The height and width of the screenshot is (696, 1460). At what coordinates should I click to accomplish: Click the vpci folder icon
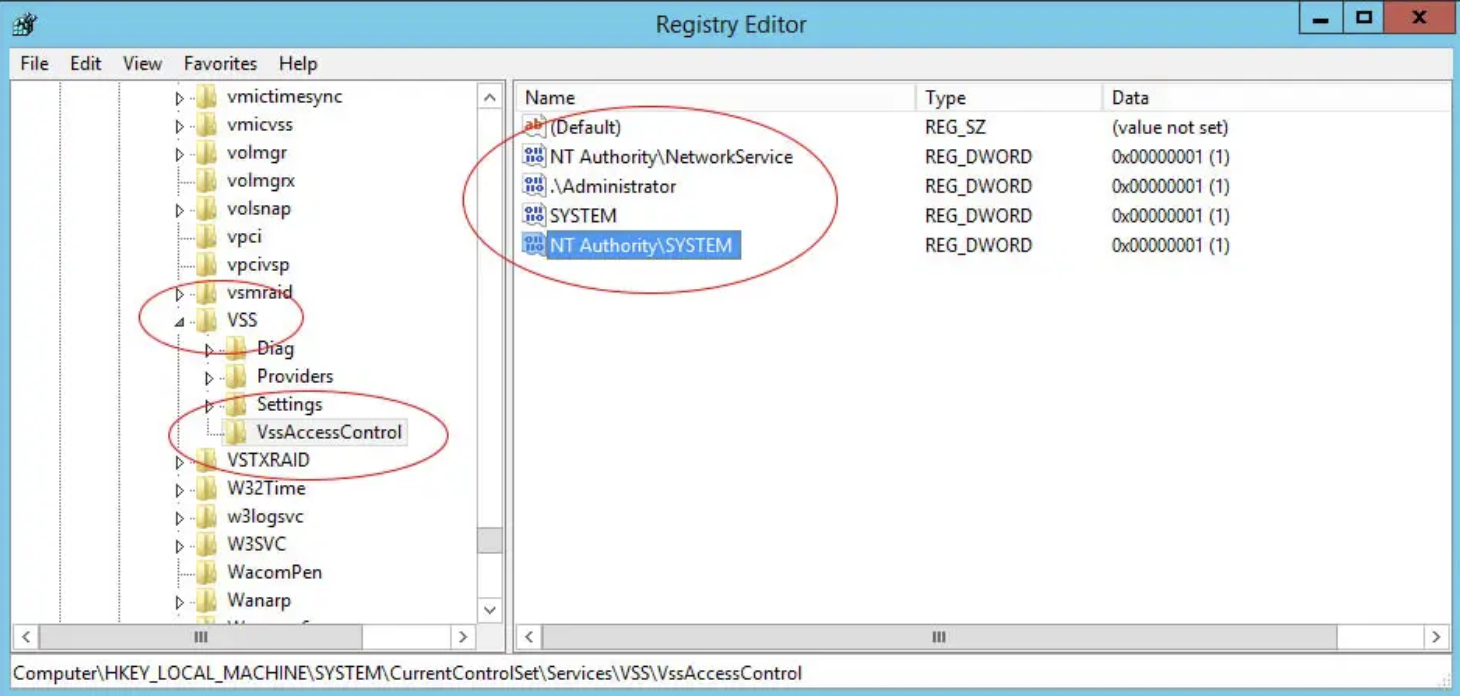[x=207, y=237]
